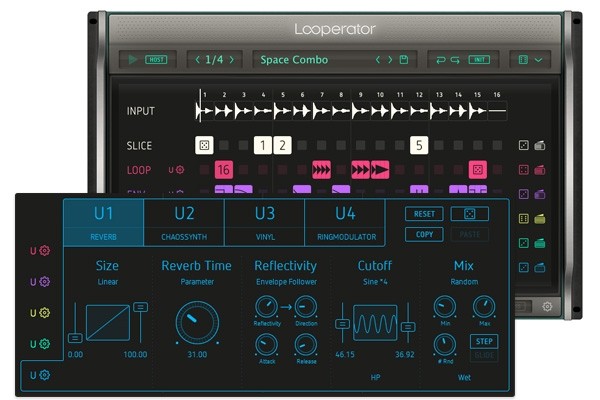The height and width of the screenshot is (400, 600).
Task: Open settings gear at plugin bottom right
Action: (x=547, y=306)
